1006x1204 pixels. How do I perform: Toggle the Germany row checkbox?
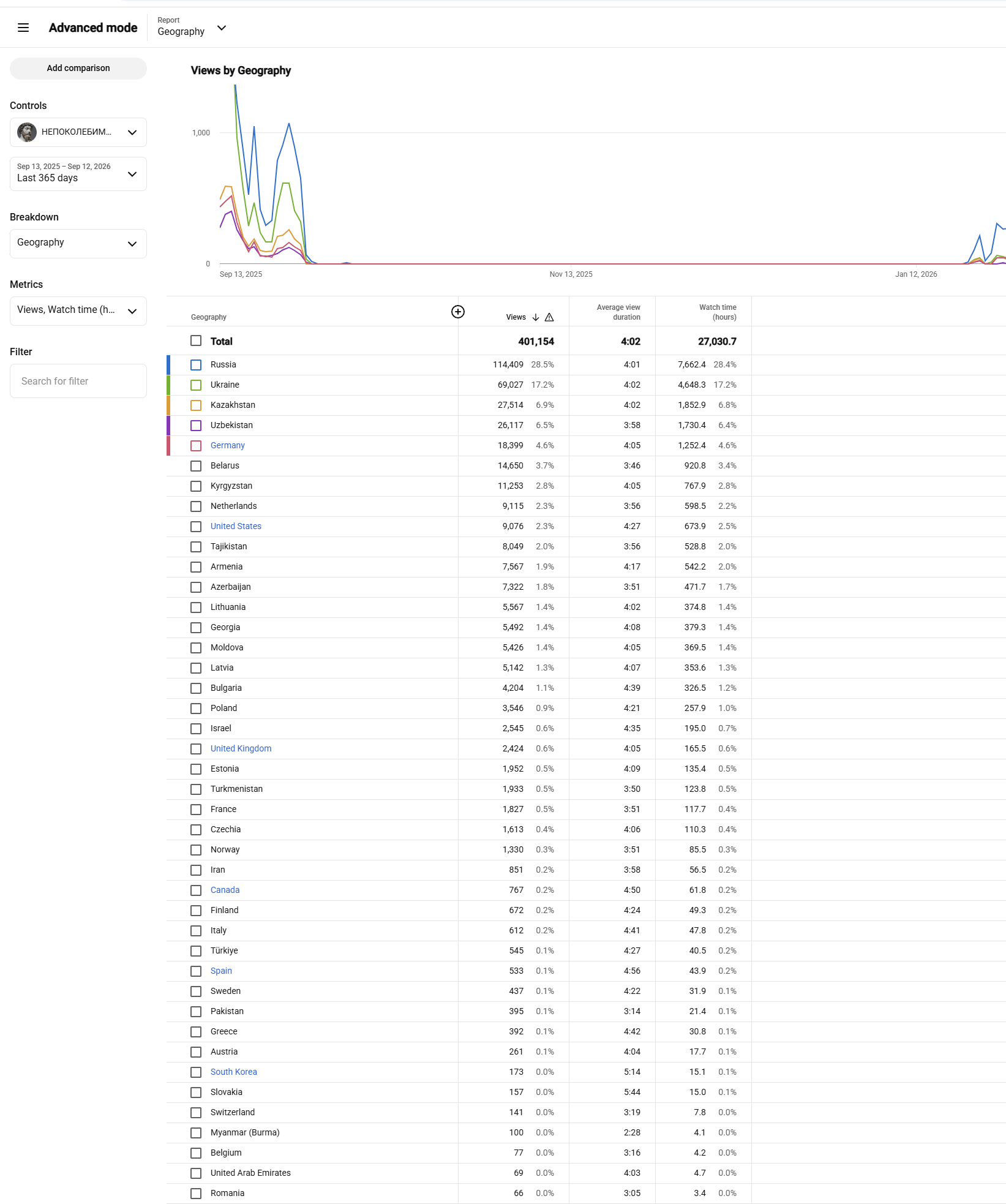[196, 446]
